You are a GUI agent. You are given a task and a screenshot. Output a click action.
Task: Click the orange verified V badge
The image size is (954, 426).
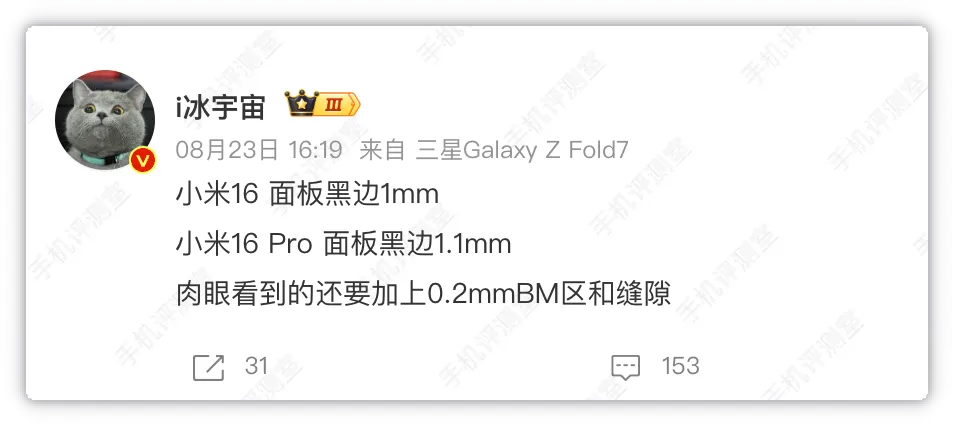143,161
